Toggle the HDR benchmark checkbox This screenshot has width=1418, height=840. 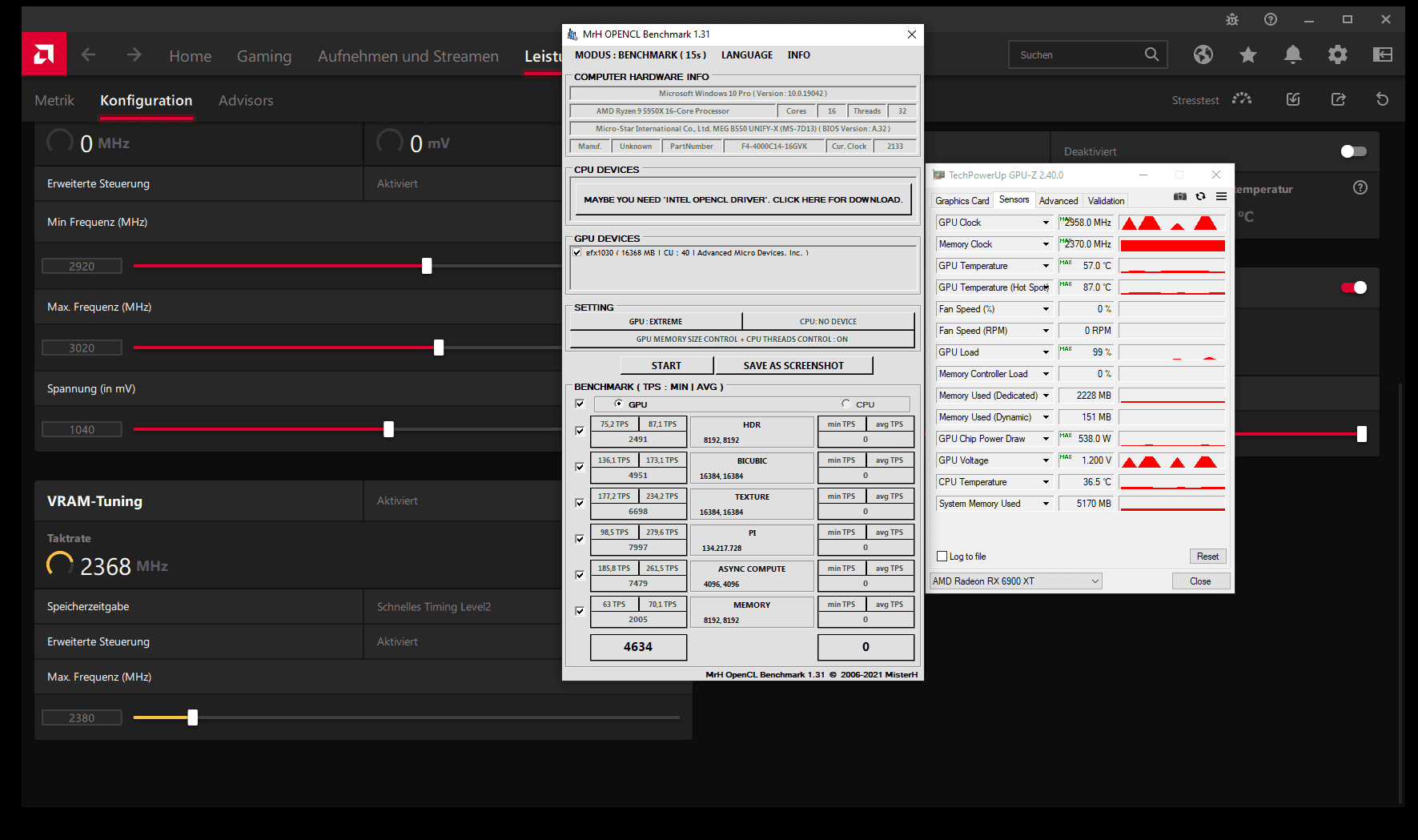580,431
